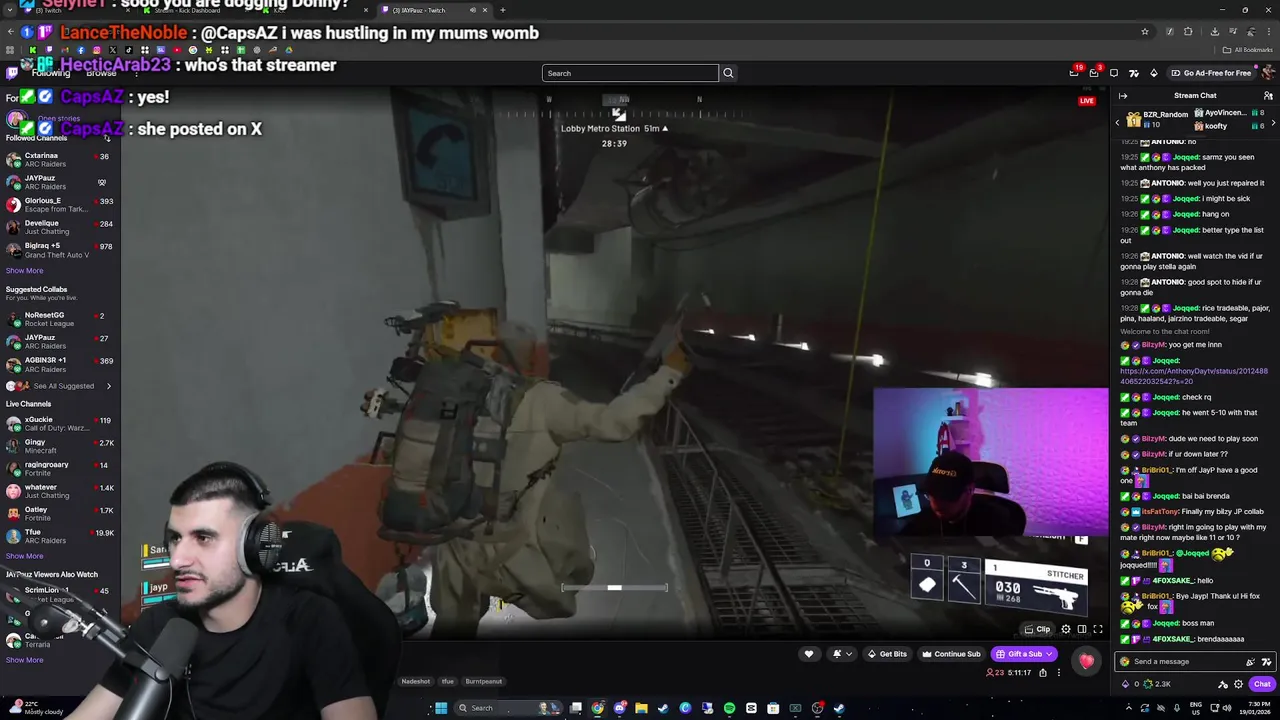The width and height of the screenshot is (1280, 720).
Task: Open the moderator sword tools icon
Action: pyautogui.click(x=1223, y=685)
